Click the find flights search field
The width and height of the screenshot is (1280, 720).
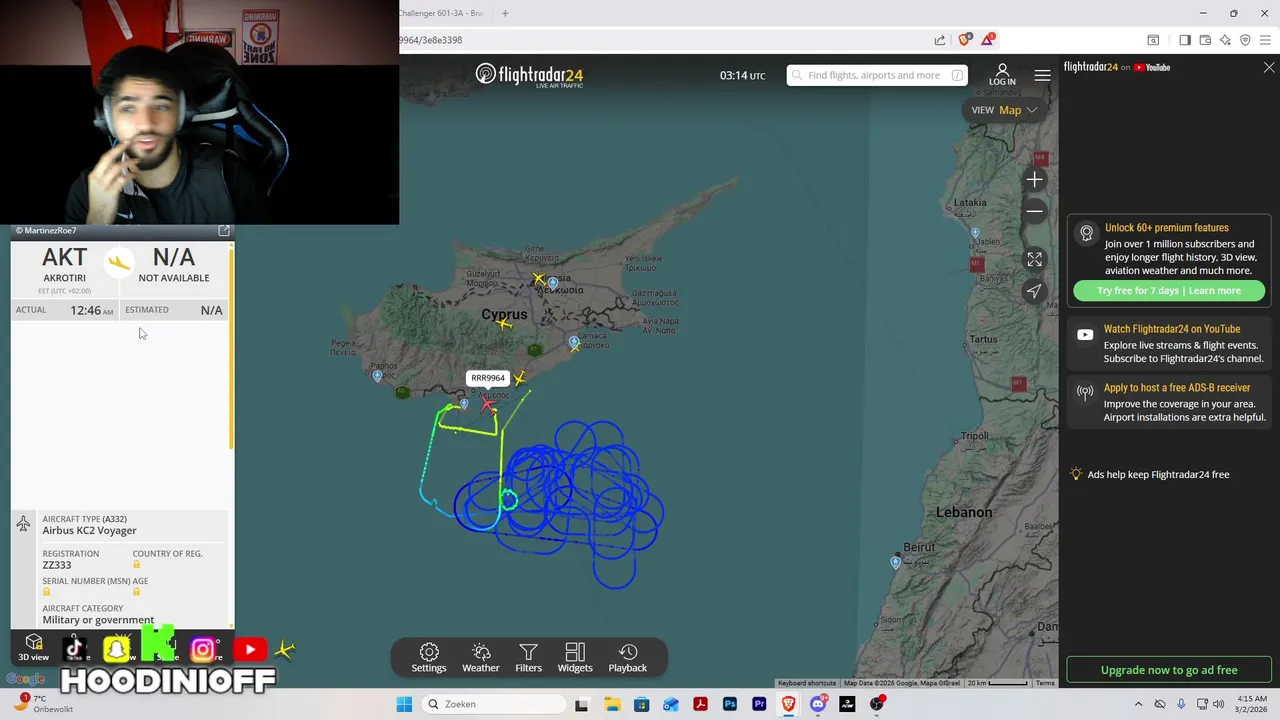coord(877,75)
